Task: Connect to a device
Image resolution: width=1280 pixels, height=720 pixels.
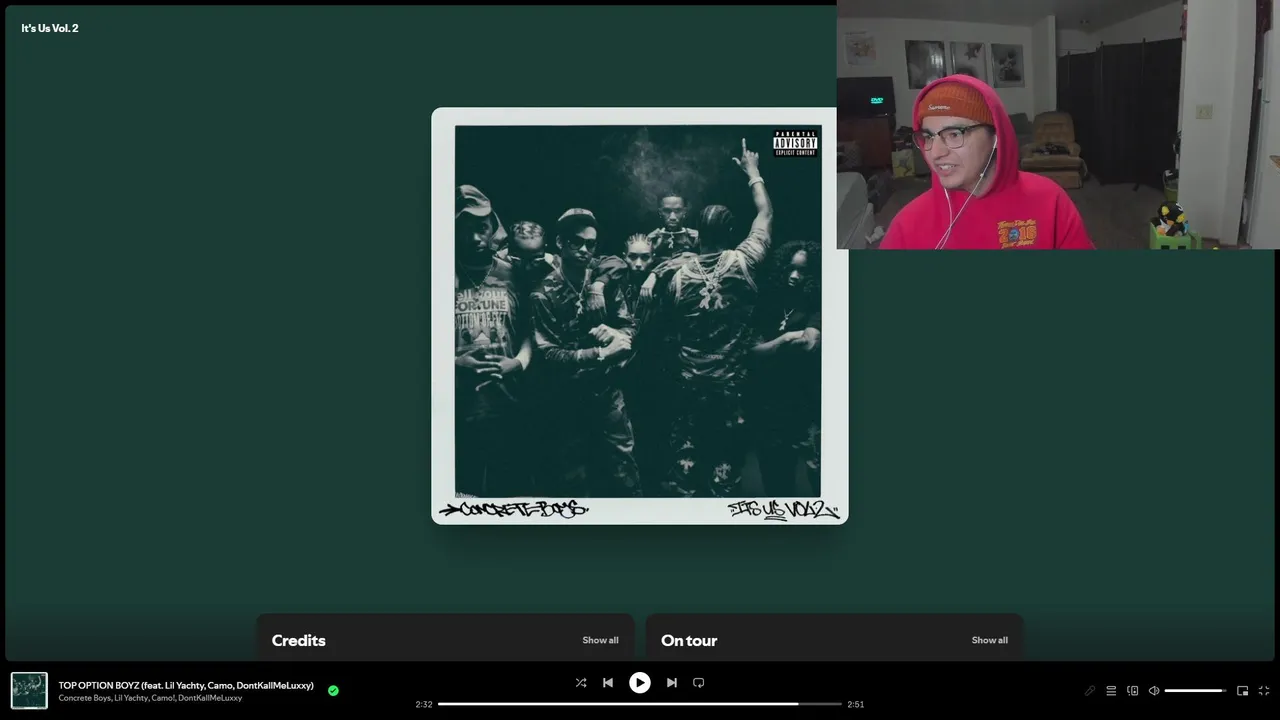Action: (x=1133, y=691)
